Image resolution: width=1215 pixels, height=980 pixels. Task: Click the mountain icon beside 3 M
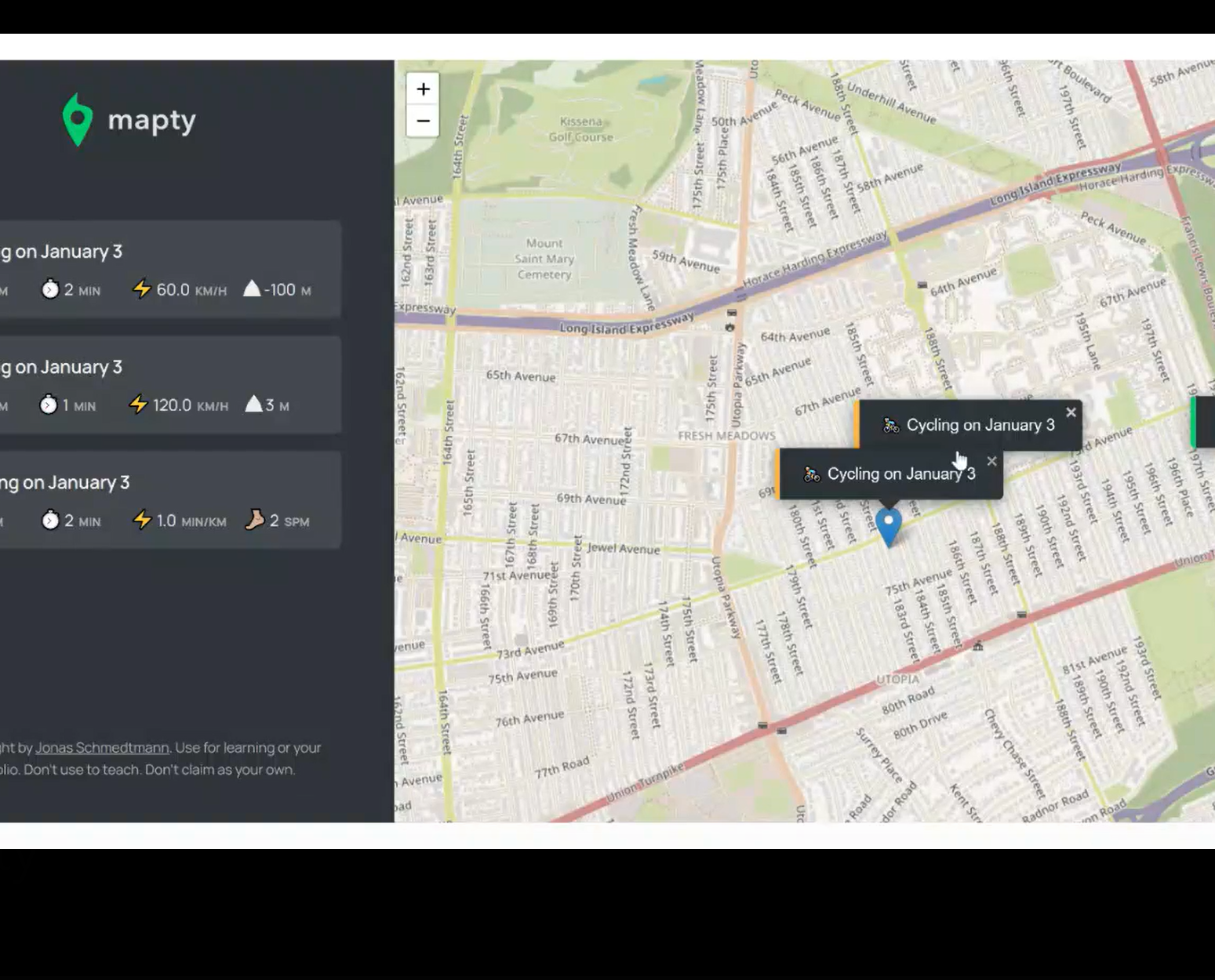pos(253,405)
